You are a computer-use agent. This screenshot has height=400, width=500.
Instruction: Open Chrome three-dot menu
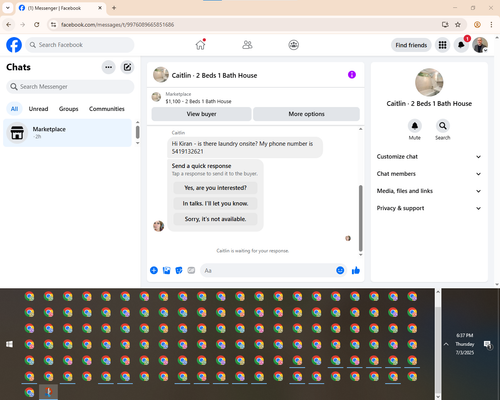click(x=491, y=25)
